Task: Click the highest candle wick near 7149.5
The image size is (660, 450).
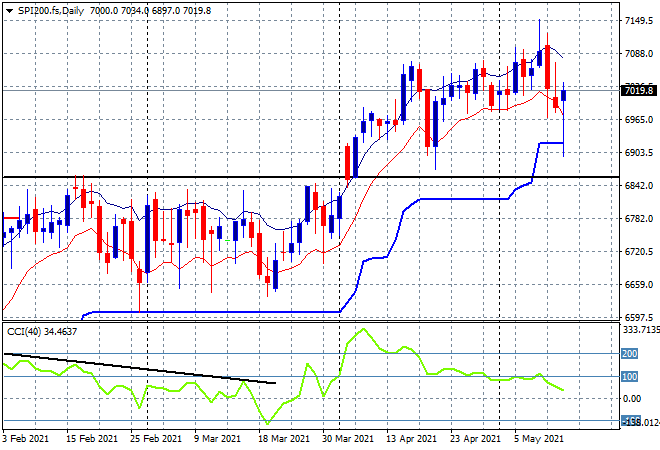Action: (x=539, y=35)
